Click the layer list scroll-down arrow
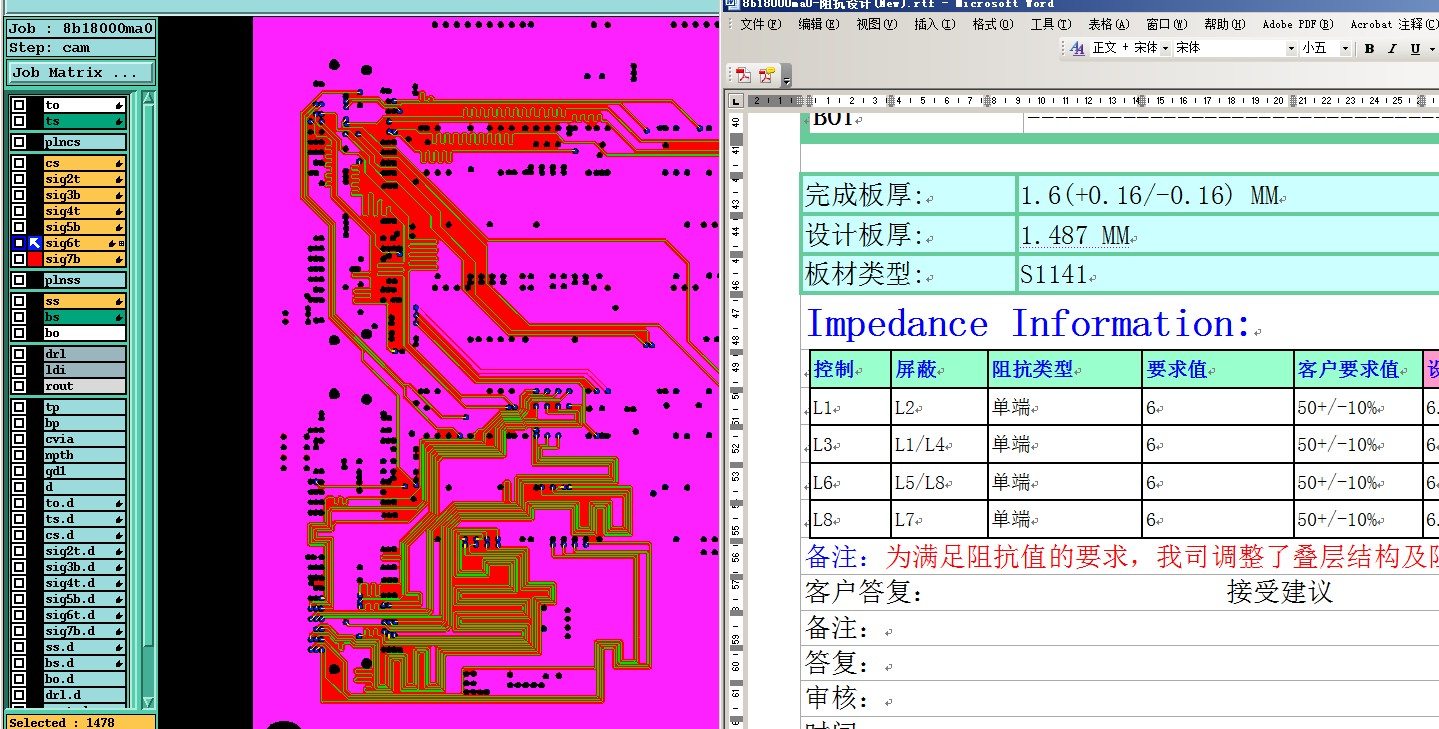The image size is (1439, 729). click(148, 702)
